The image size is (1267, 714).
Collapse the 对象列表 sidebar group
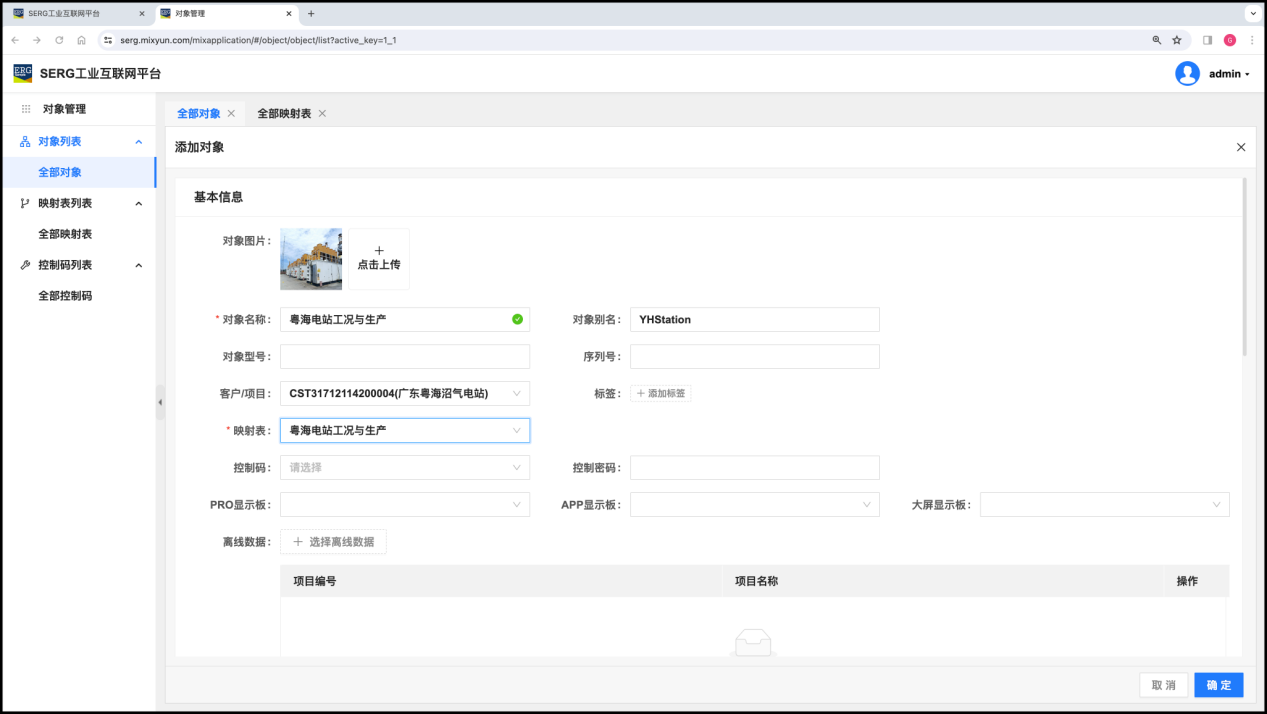(x=139, y=142)
